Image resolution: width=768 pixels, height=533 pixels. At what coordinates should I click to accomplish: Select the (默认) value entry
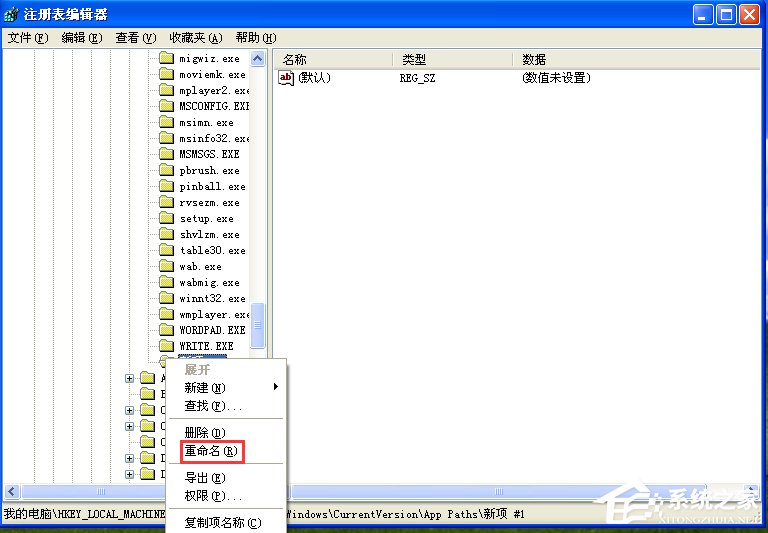coord(314,77)
